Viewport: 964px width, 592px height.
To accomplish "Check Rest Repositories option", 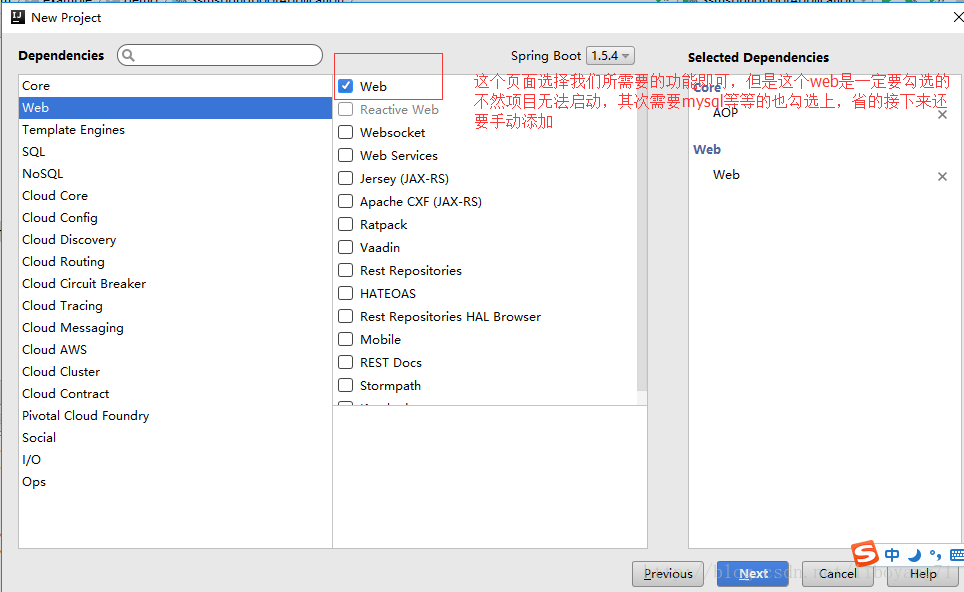I will tap(346, 270).
